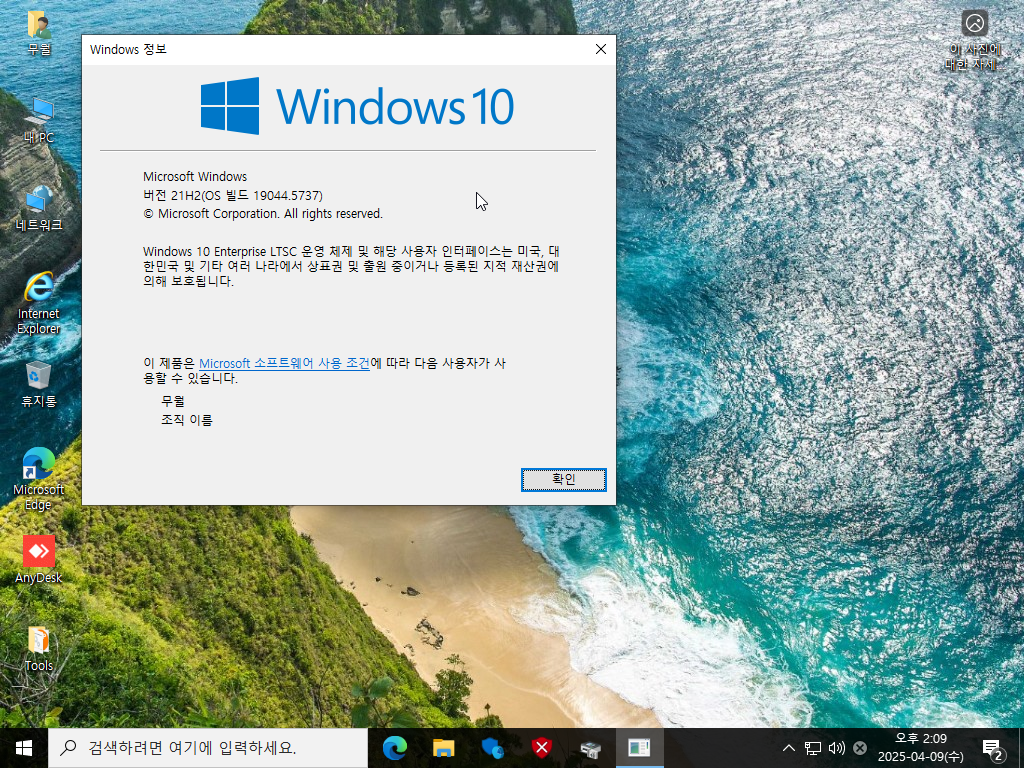This screenshot has width=1024, height=768.
Task: Open the volume speaker tray icon
Action: (x=836, y=748)
